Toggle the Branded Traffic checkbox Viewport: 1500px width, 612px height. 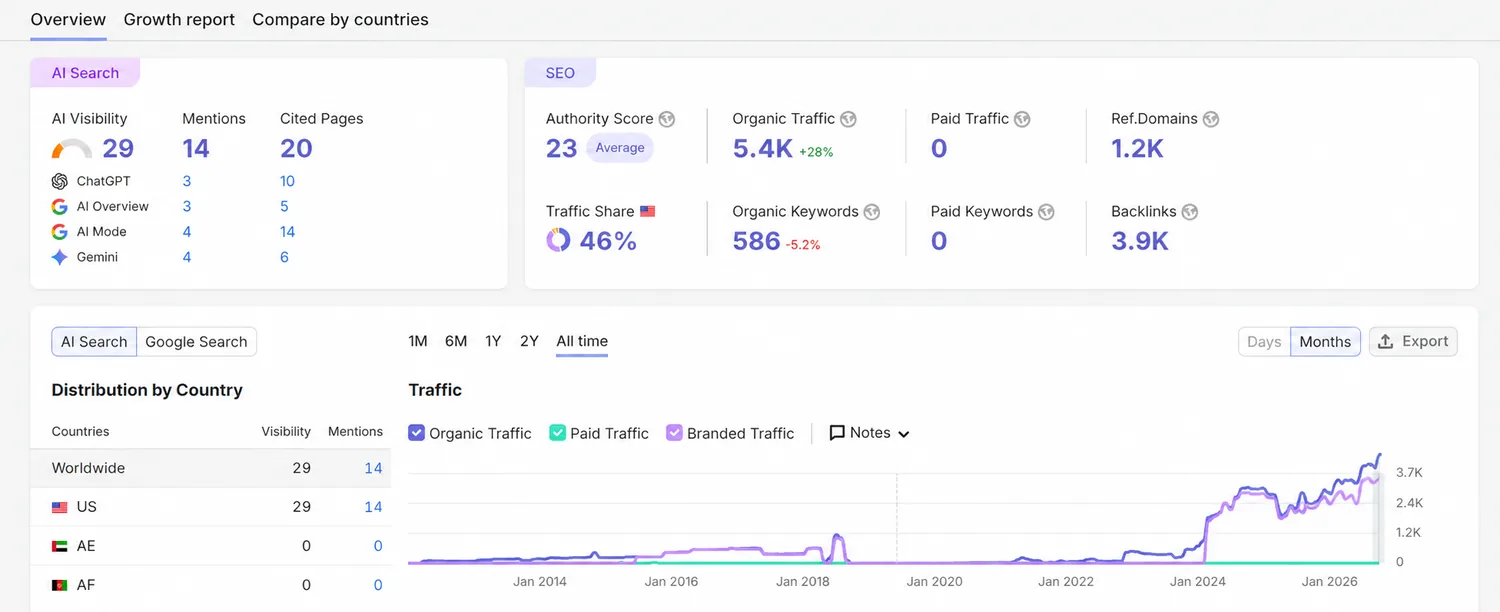point(675,433)
